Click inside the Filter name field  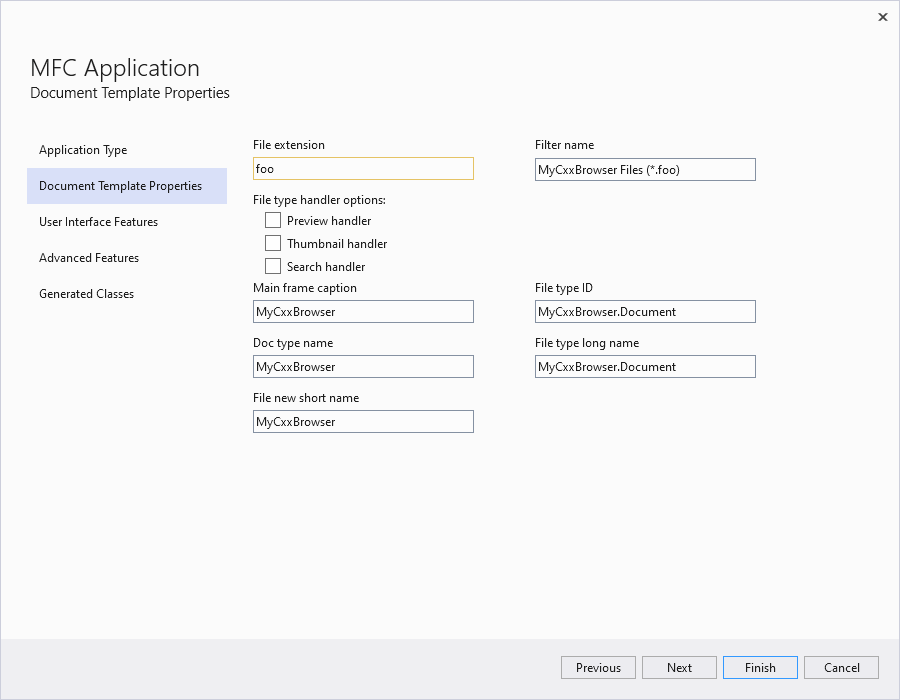pyautogui.click(x=645, y=169)
